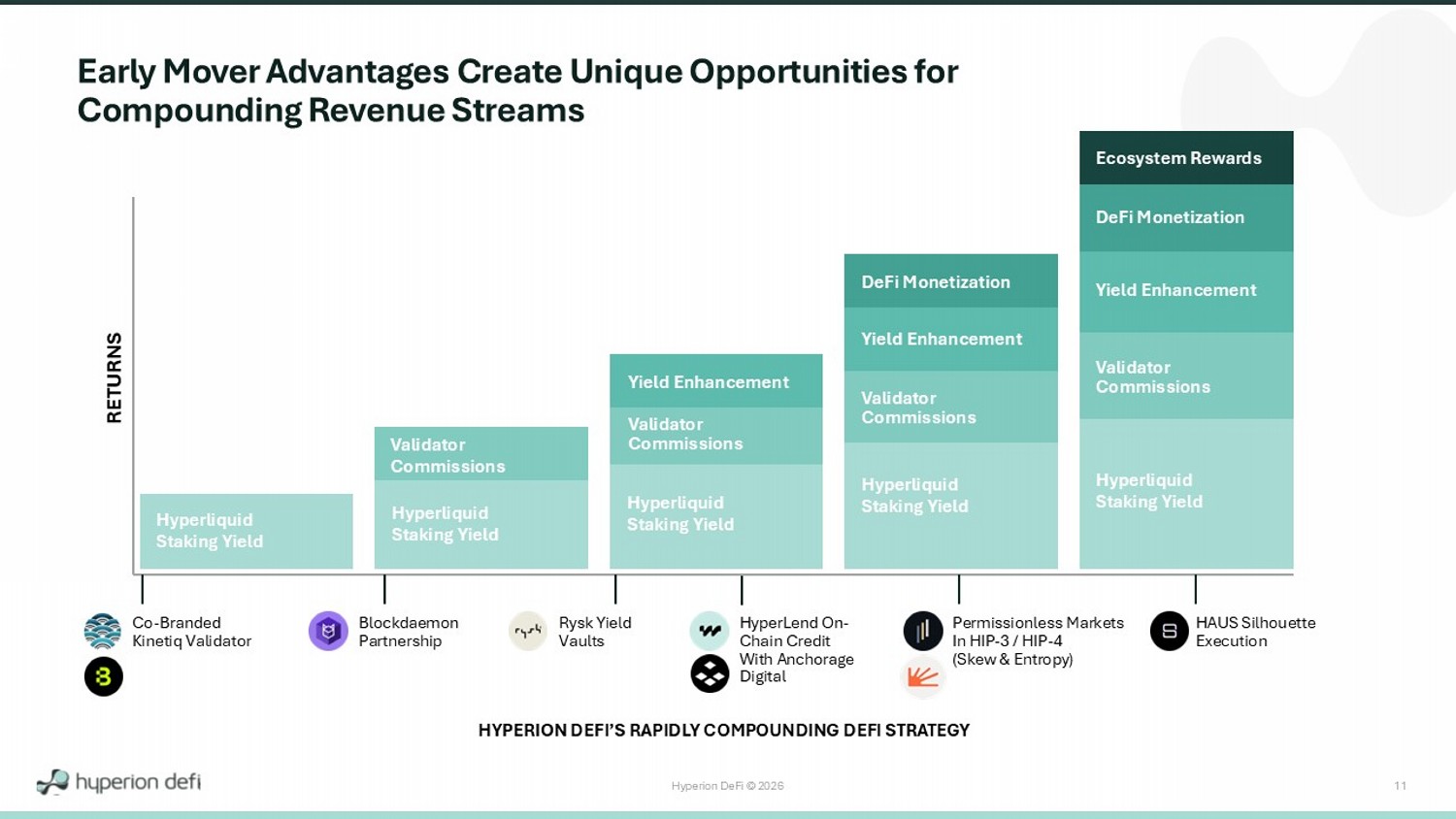Click the Hyperion DeFi footer logo
The image size is (1456, 819).
(118, 782)
